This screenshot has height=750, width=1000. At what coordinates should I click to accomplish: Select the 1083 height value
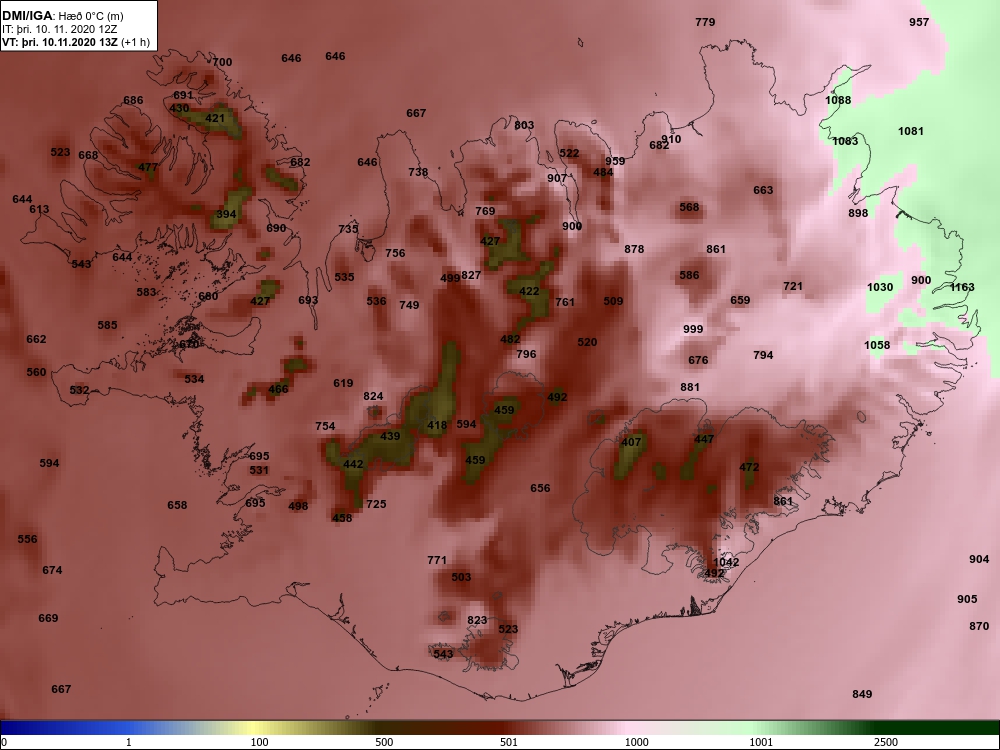coord(846,141)
